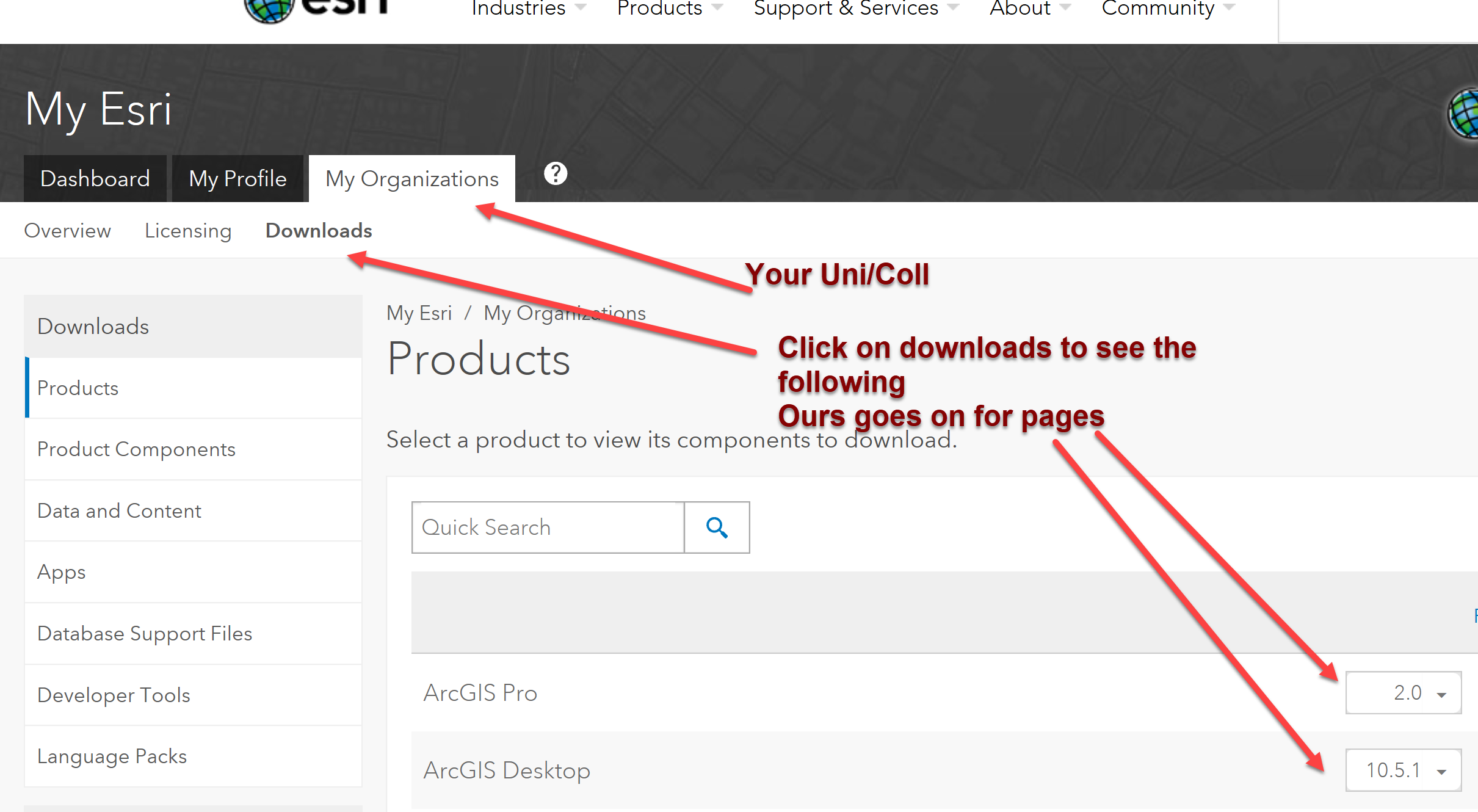The image size is (1478, 812).
Task: Click the Quick Search input field
Action: tap(548, 527)
